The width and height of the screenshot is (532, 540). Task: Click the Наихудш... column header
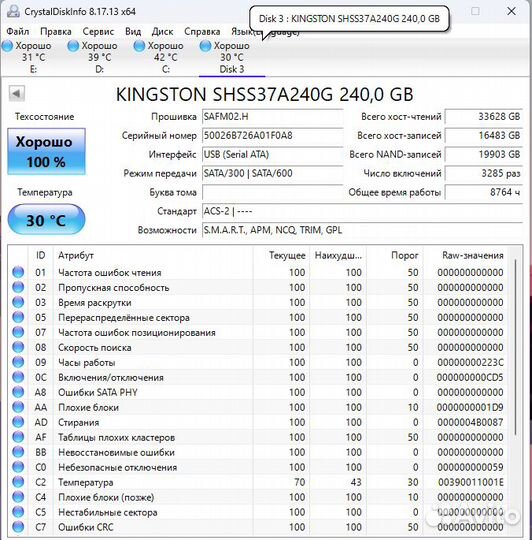[x=338, y=256]
